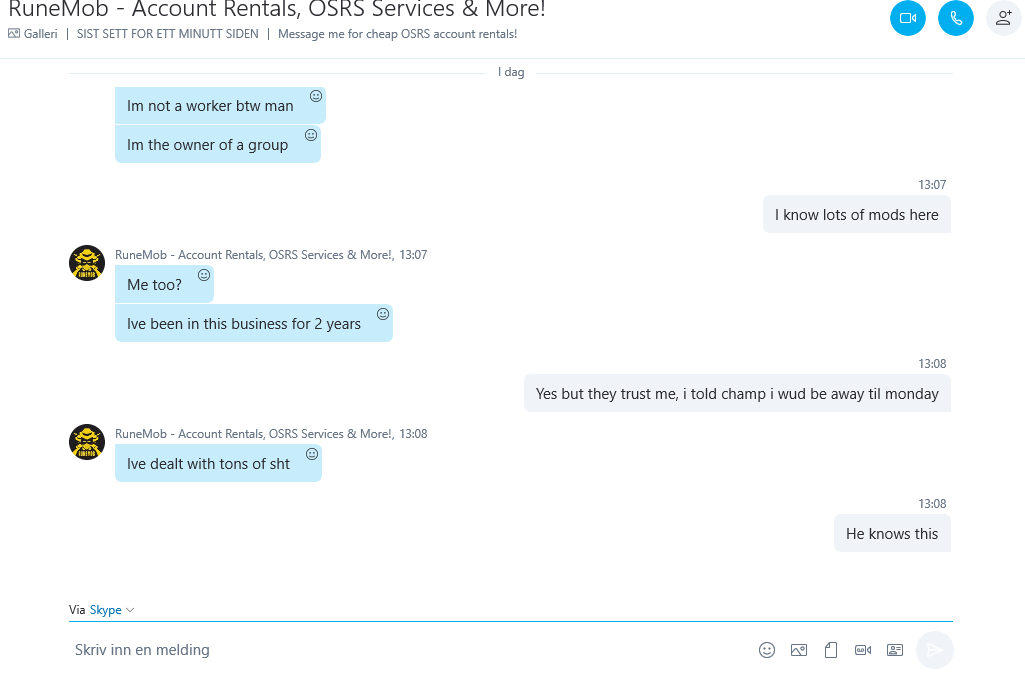Attach an image using the picture icon
This screenshot has height=674, width=1025.
[x=799, y=650]
